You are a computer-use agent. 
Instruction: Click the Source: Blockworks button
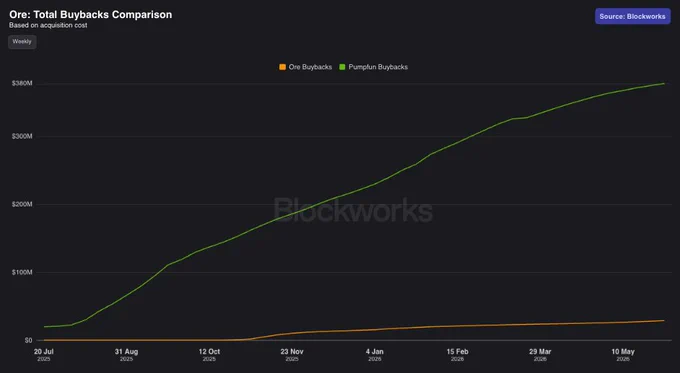(x=633, y=16)
